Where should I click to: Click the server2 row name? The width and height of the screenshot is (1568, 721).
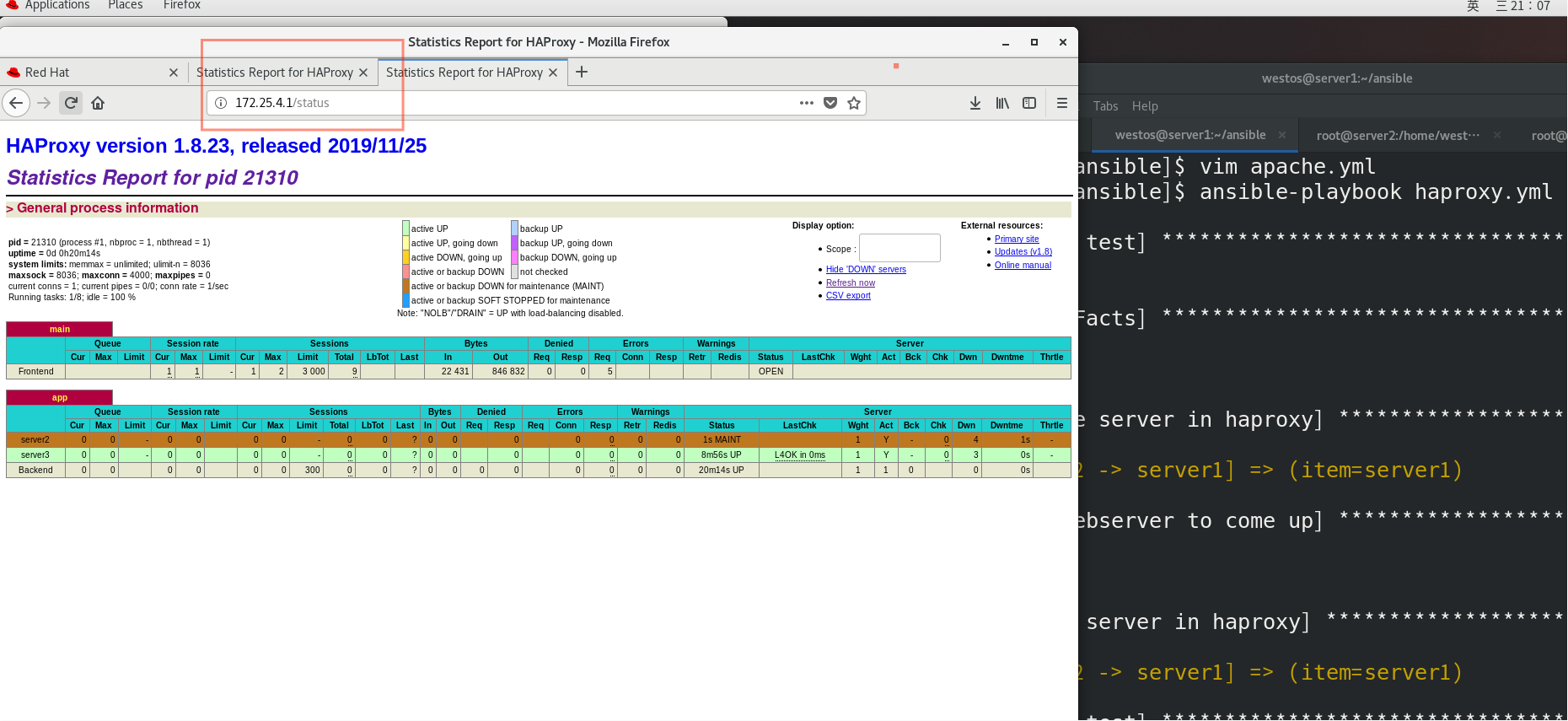35,439
